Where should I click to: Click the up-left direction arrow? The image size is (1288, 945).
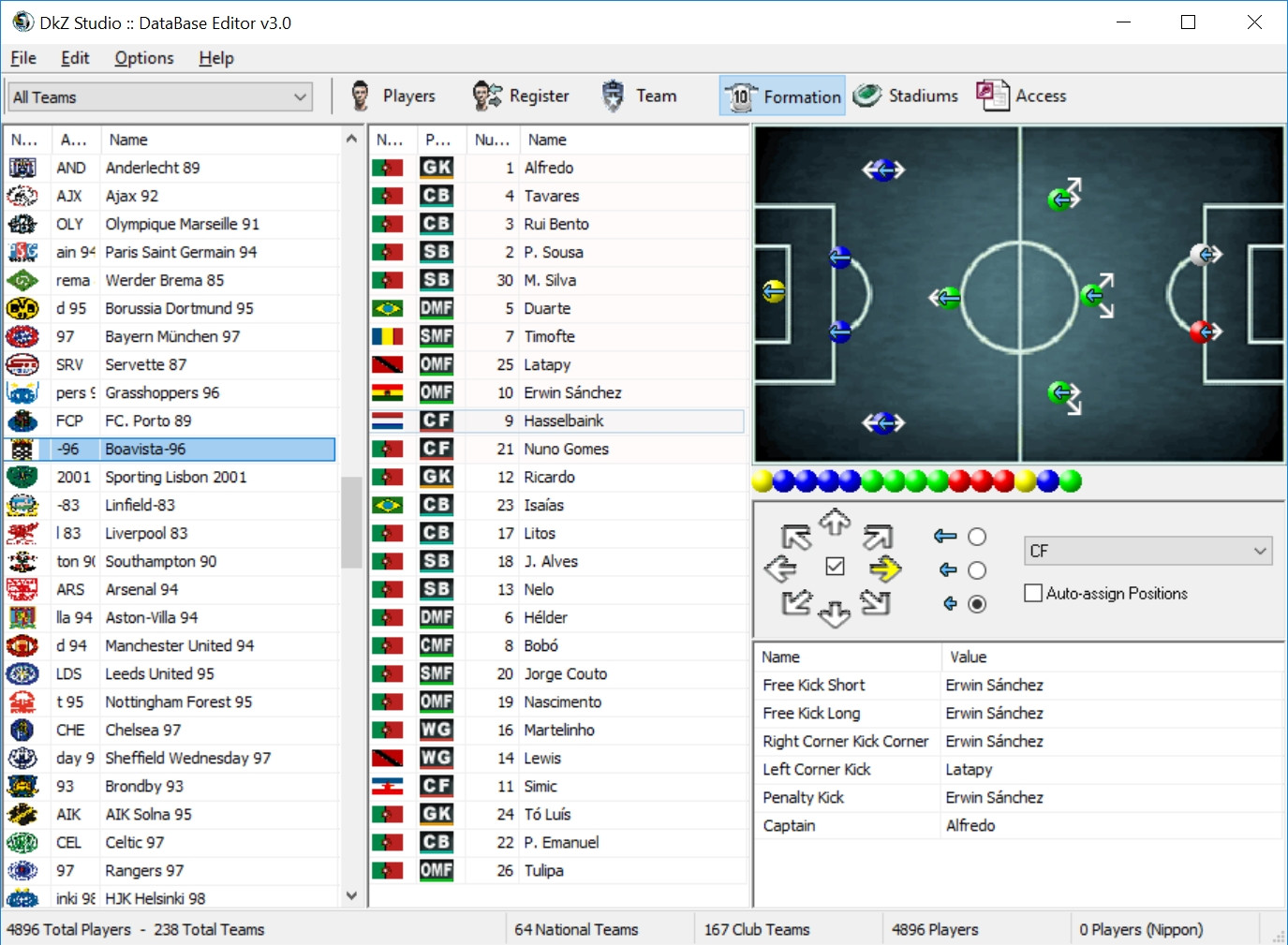(x=796, y=537)
